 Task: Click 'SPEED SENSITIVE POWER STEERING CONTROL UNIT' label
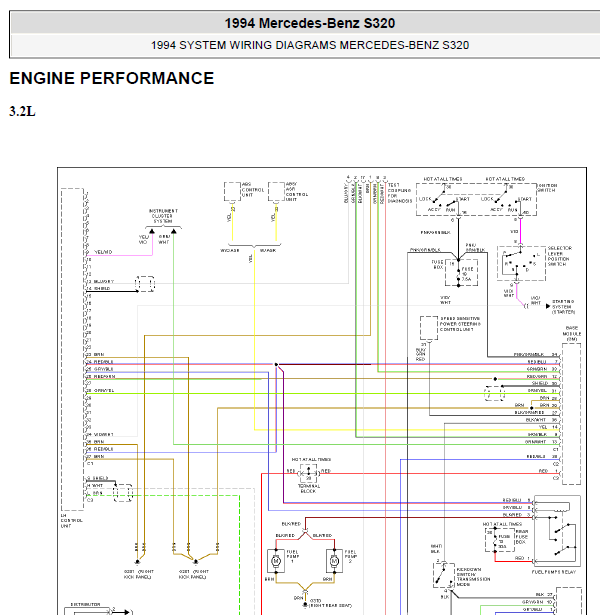pyautogui.click(x=460, y=324)
